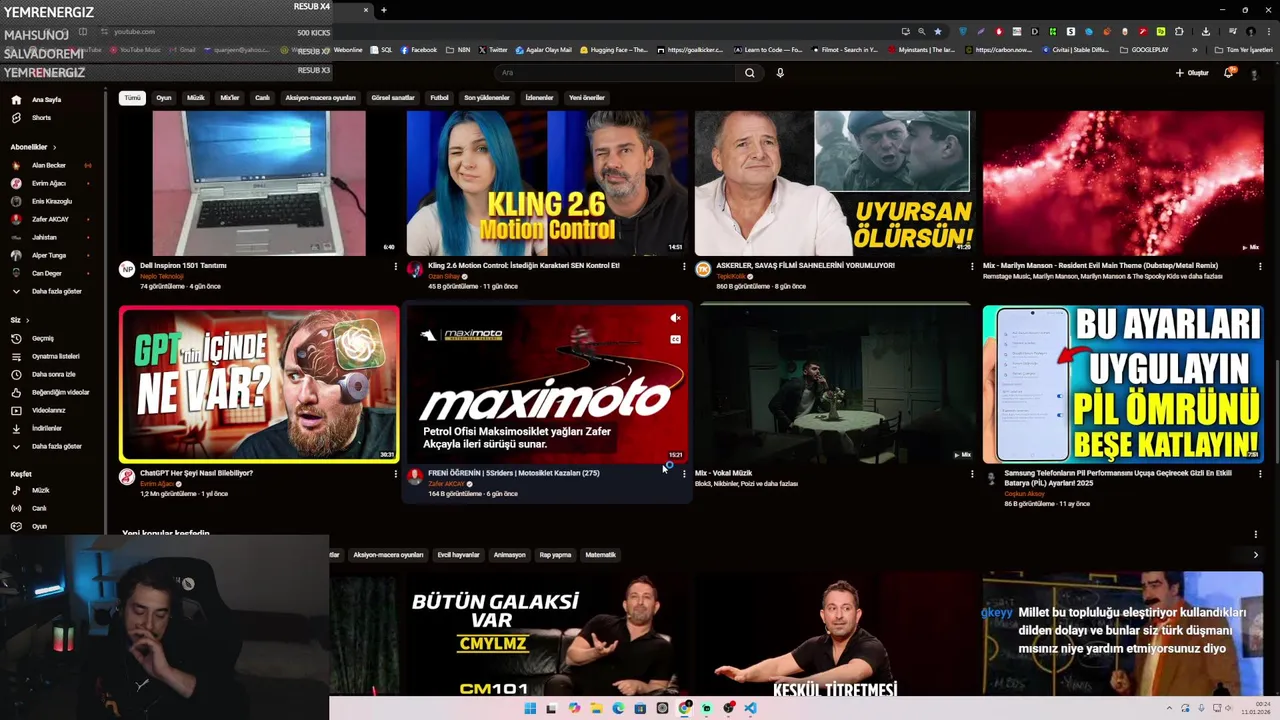1280x720 pixels.
Task: Select the Futbol filter chip
Action: pos(439,98)
